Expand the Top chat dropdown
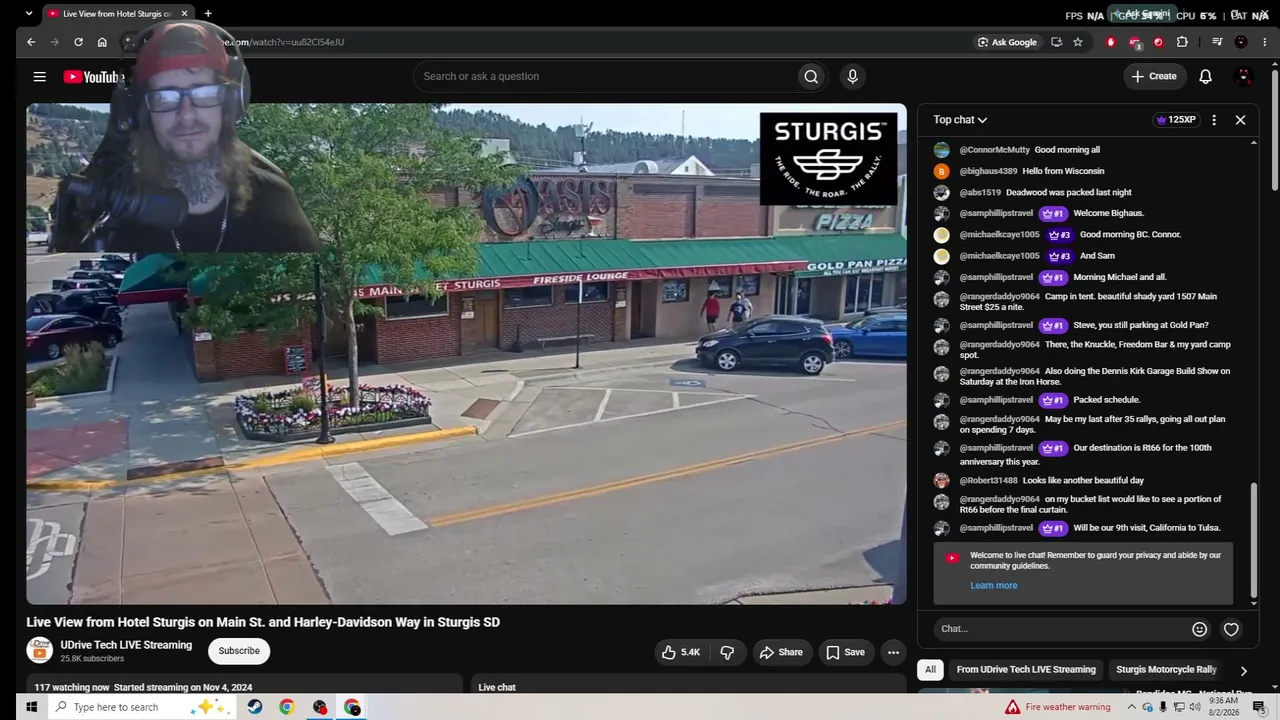The image size is (1280, 720). (x=960, y=120)
